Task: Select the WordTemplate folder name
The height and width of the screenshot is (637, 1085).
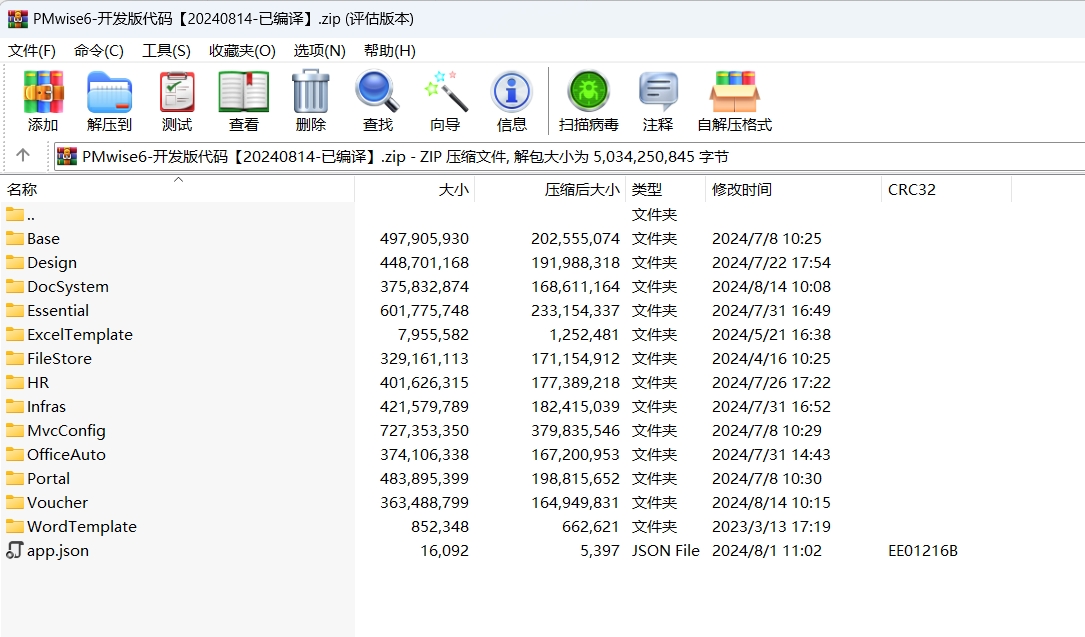Action: click(x=82, y=526)
